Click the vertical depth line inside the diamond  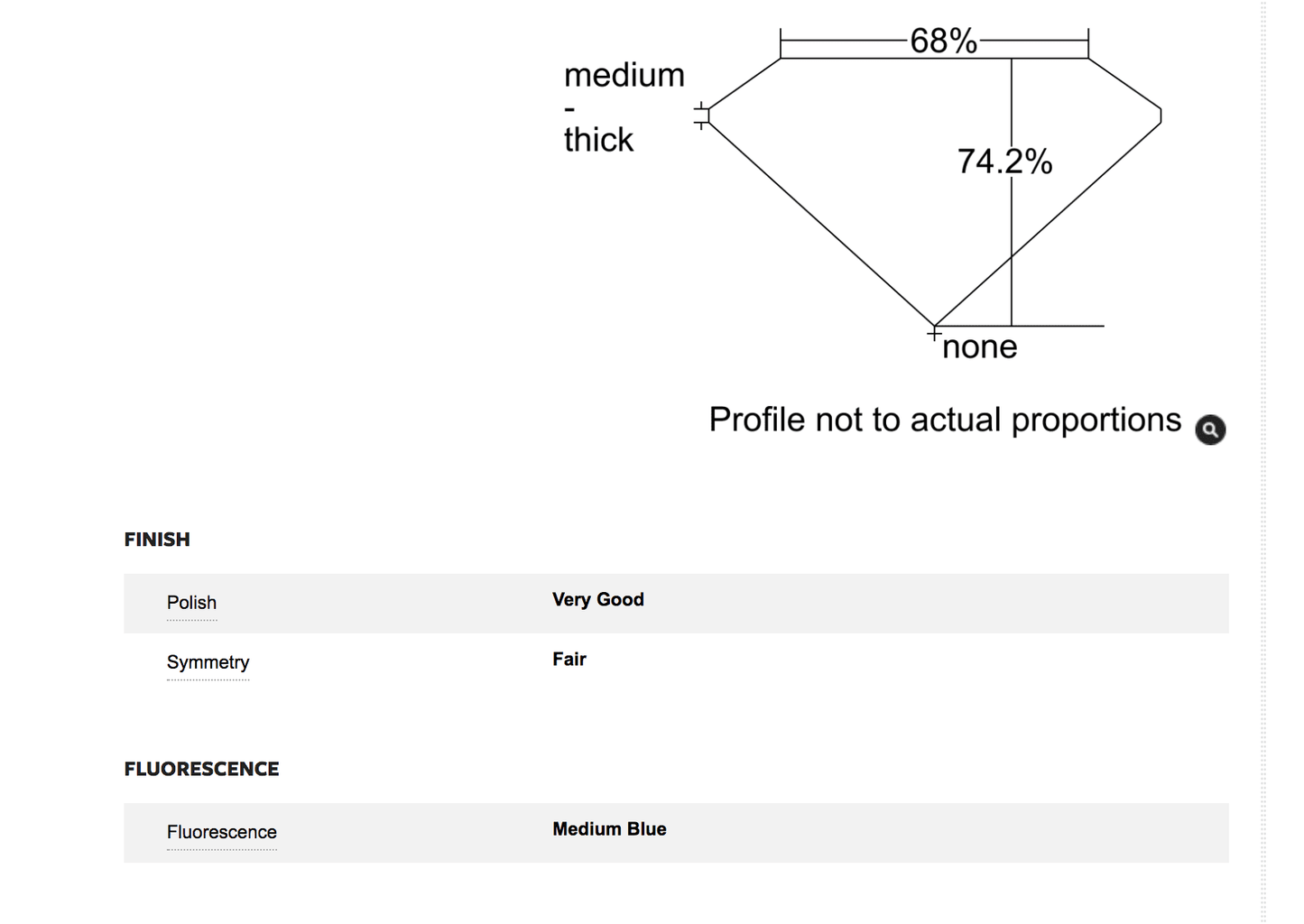click(x=1012, y=191)
